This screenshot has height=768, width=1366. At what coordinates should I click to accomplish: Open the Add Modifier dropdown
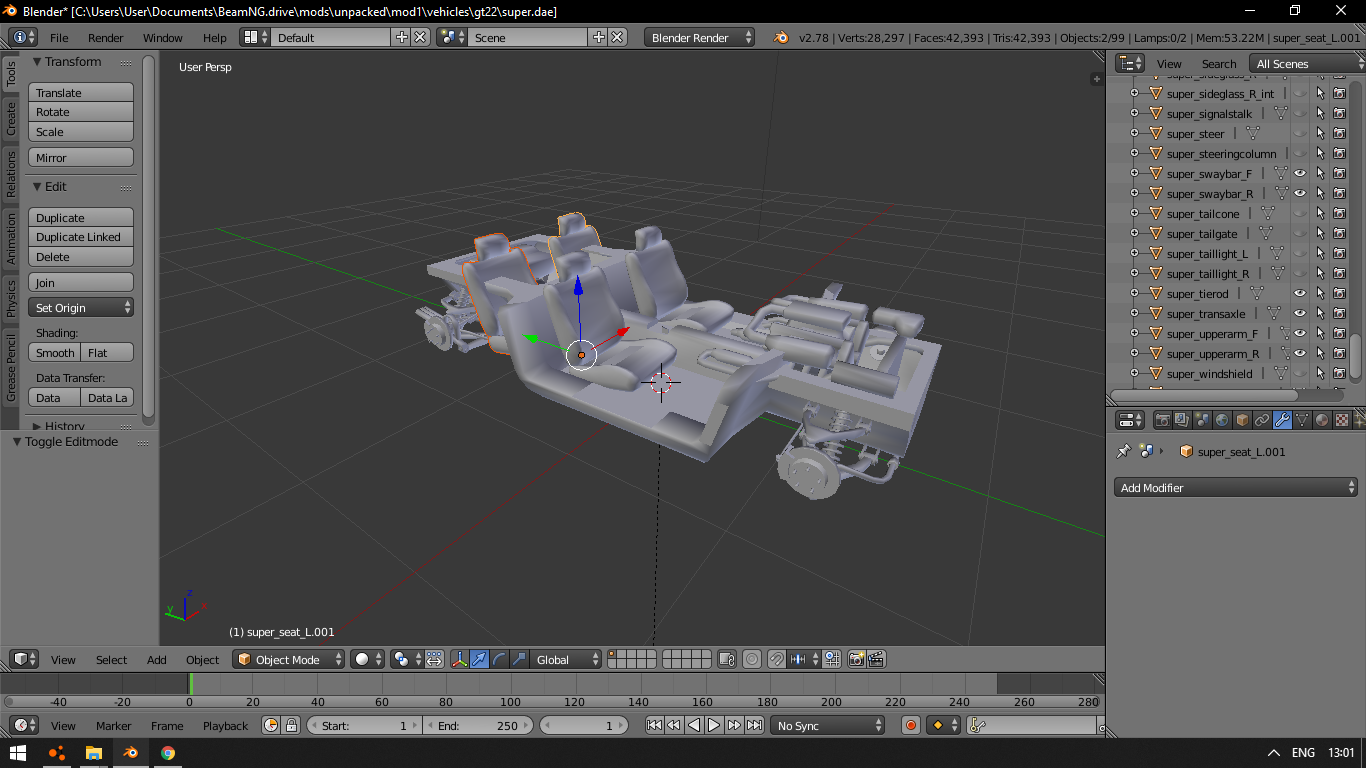(1236, 488)
